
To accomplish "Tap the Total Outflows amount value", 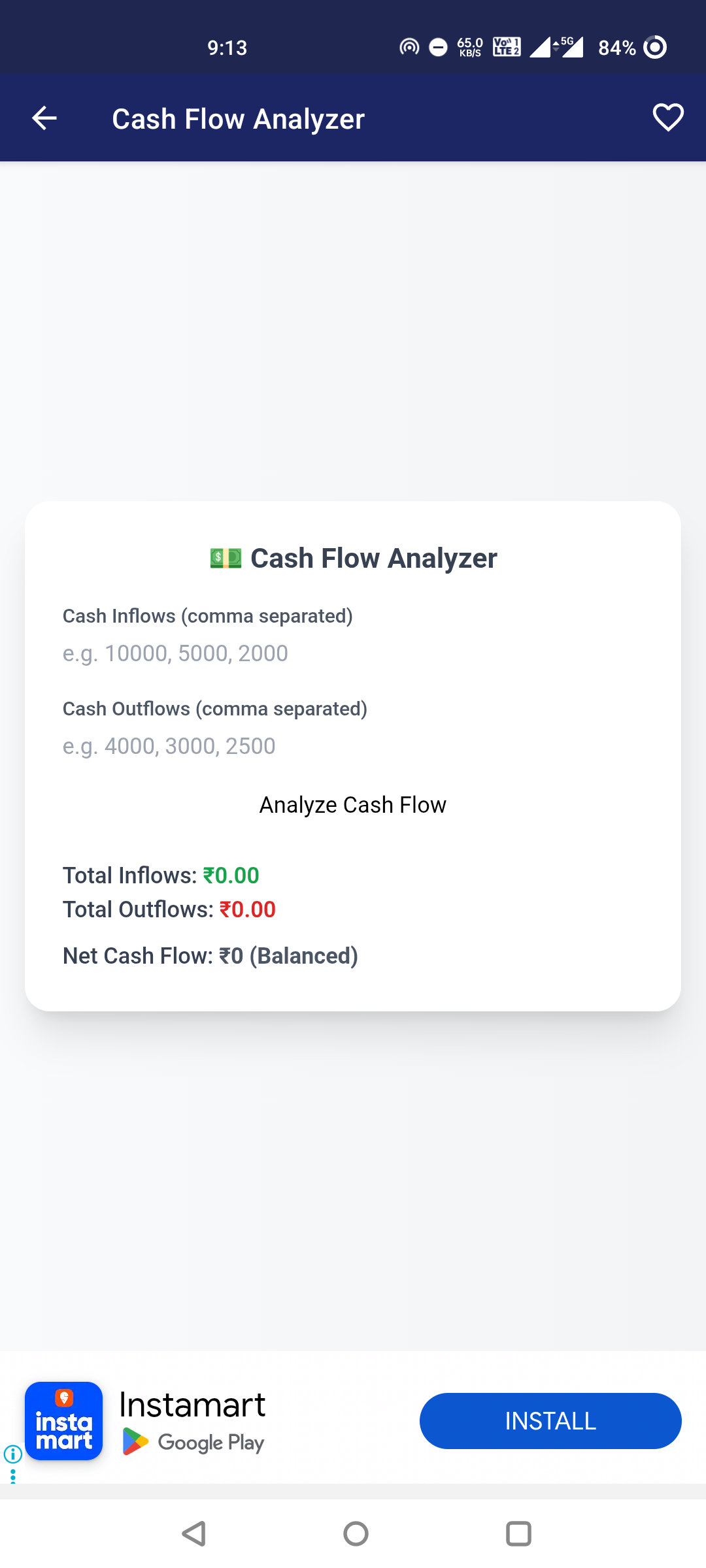I will (248, 909).
